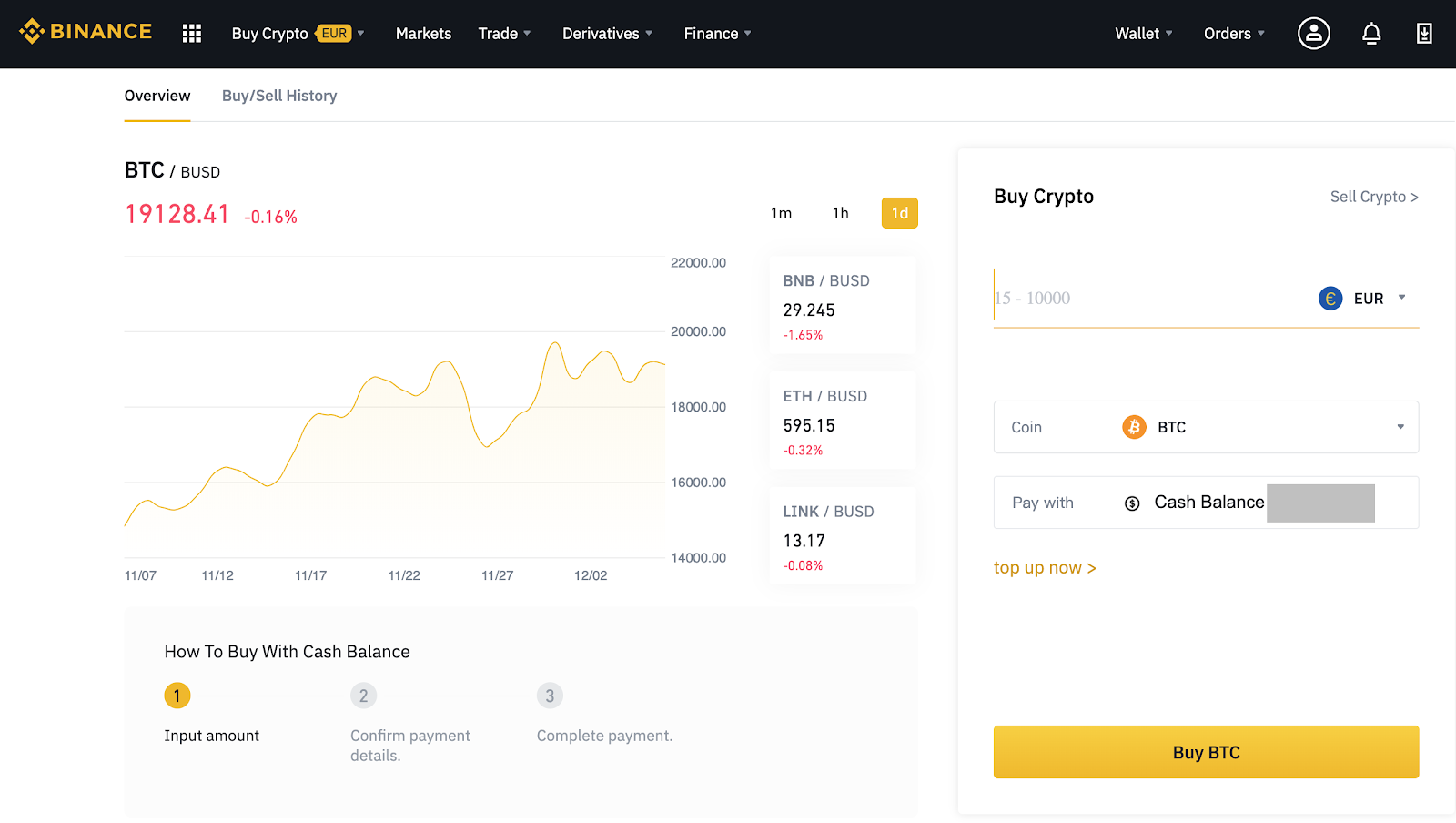Click the Cash Balance dollar icon
Viewport: 1456px width, 823px height.
click(1132, 503)
